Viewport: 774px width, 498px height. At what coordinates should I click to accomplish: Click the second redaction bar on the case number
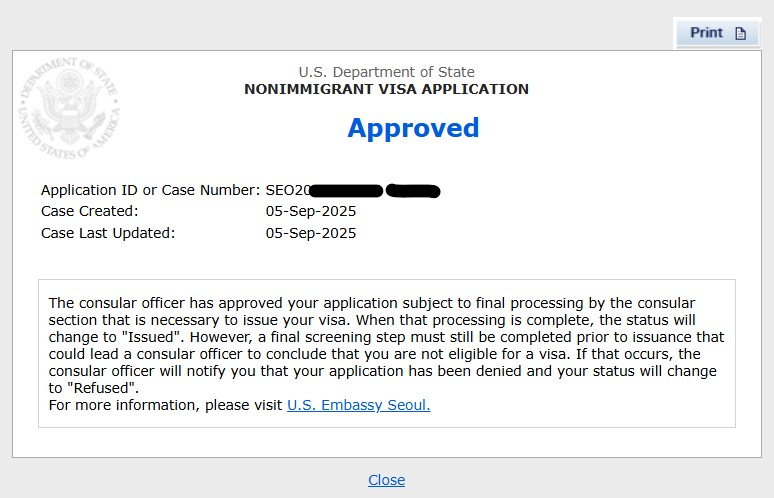(x=413, y=190)
